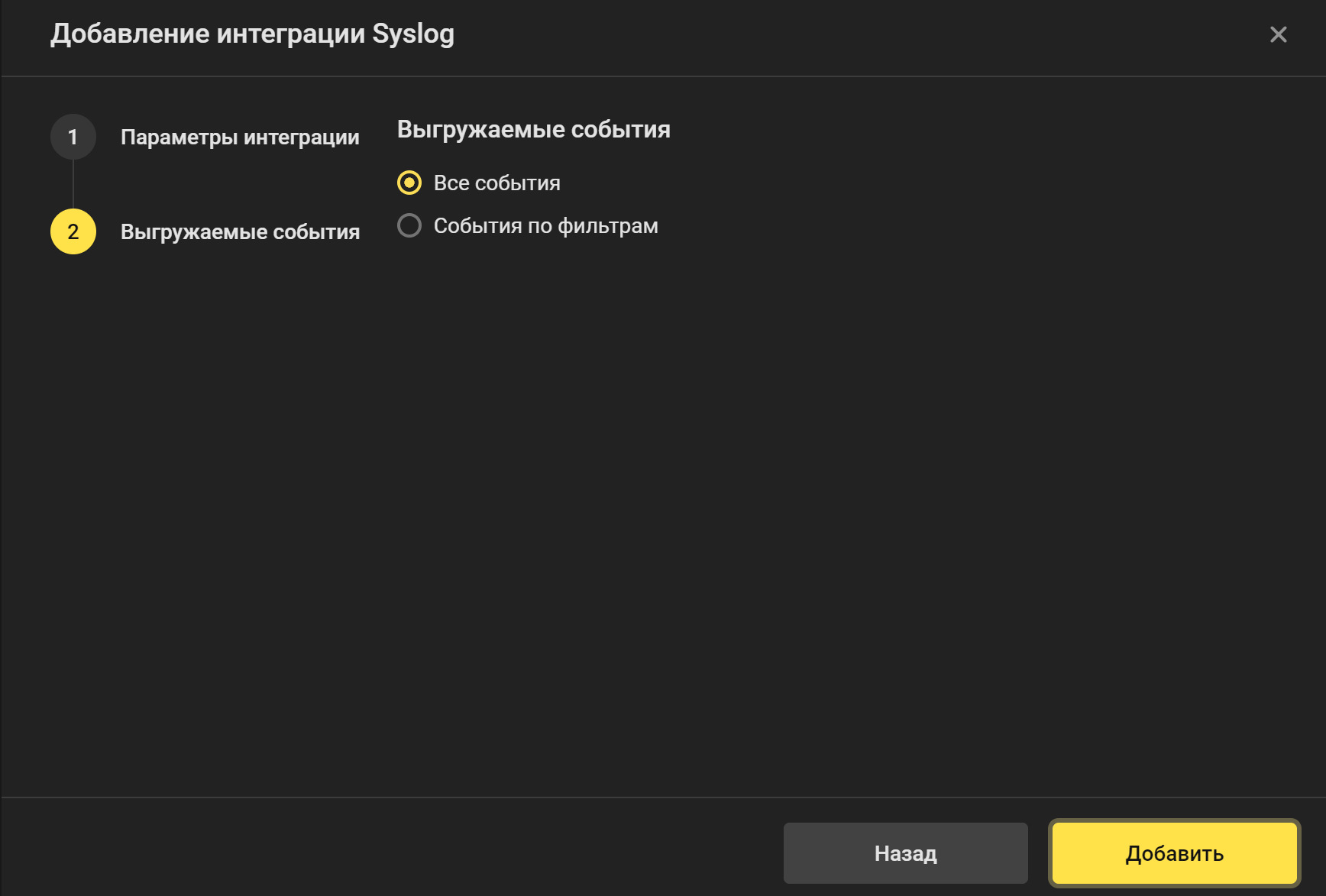Click the highlighted step 2 circle
The width and height of the screenshot is (1326, 896).
pos(73,231)
